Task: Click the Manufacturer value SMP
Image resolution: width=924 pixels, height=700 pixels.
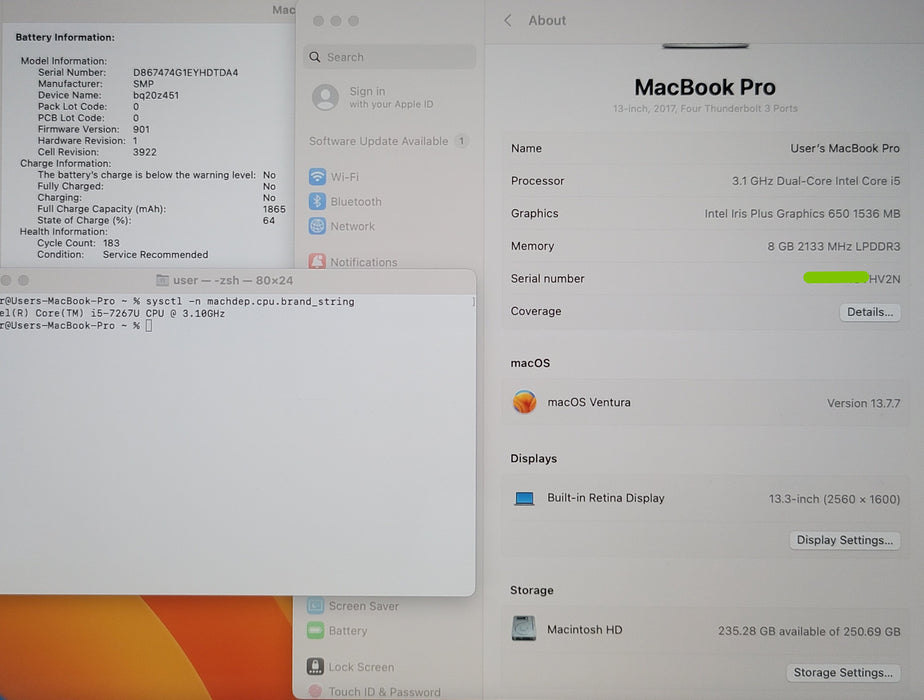Action: coord(143,84)
